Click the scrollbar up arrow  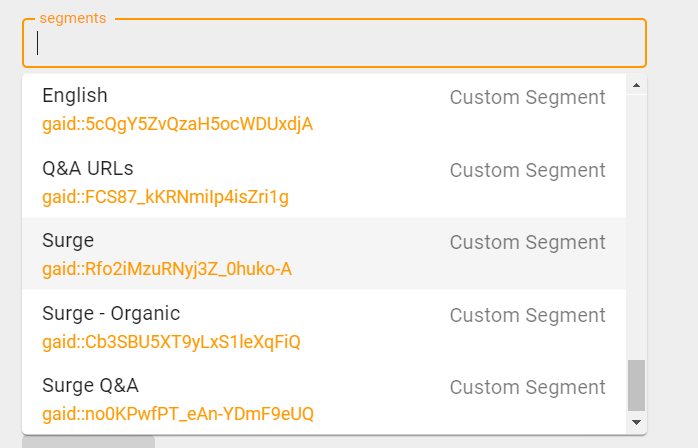(636, 86)
